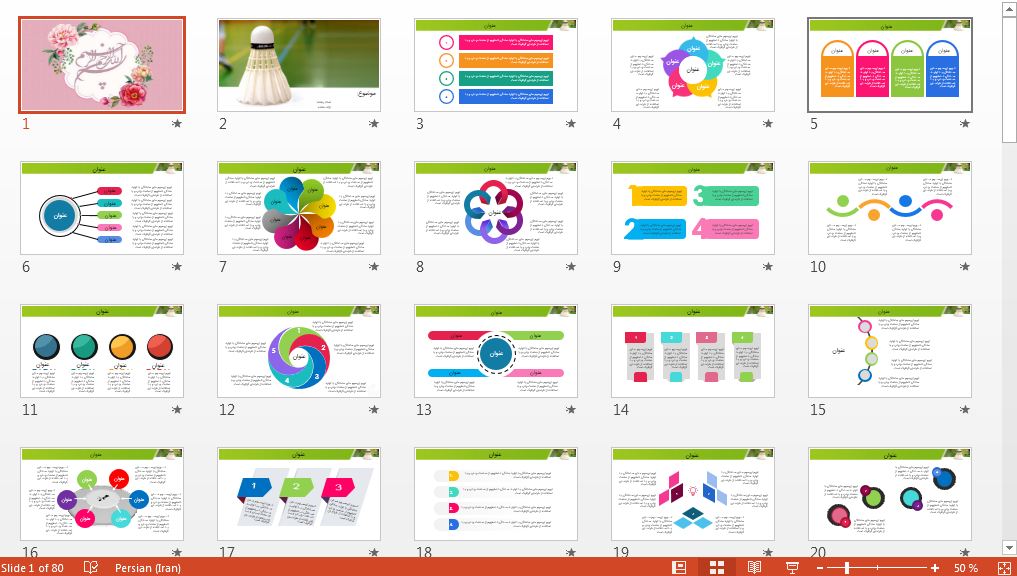Viewport: 1017px width, 576px height.
Task: Select slide 9 with four numbered boxes
Action: click(x=692, y=208)
